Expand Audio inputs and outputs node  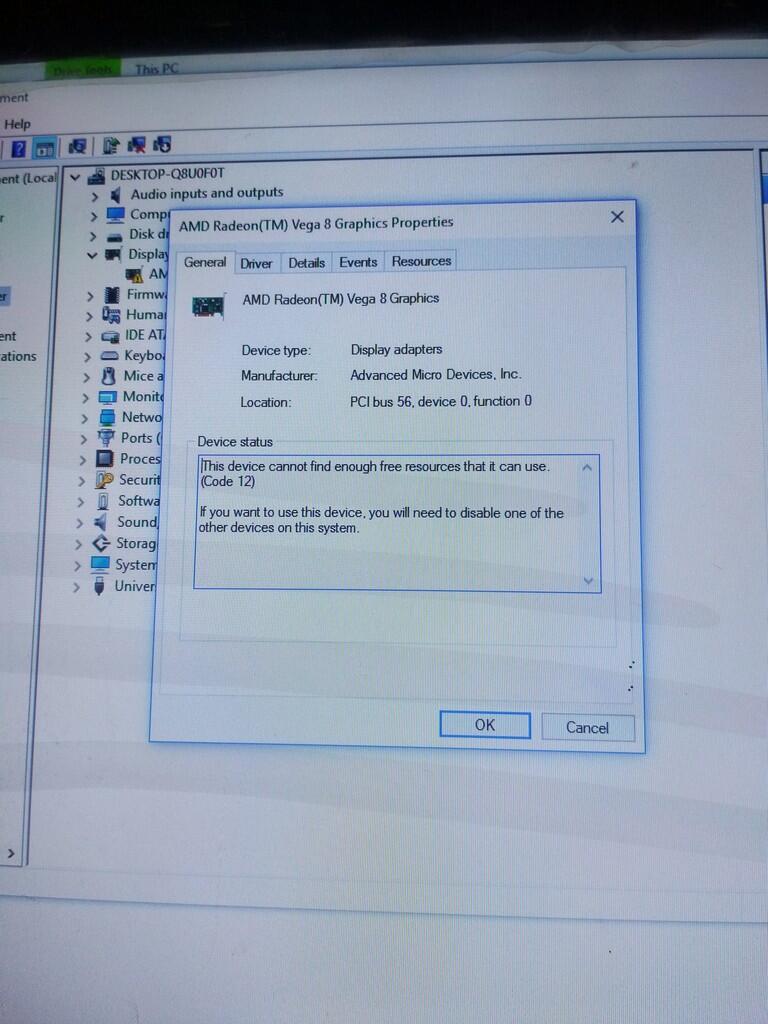[x=95, y=197]
